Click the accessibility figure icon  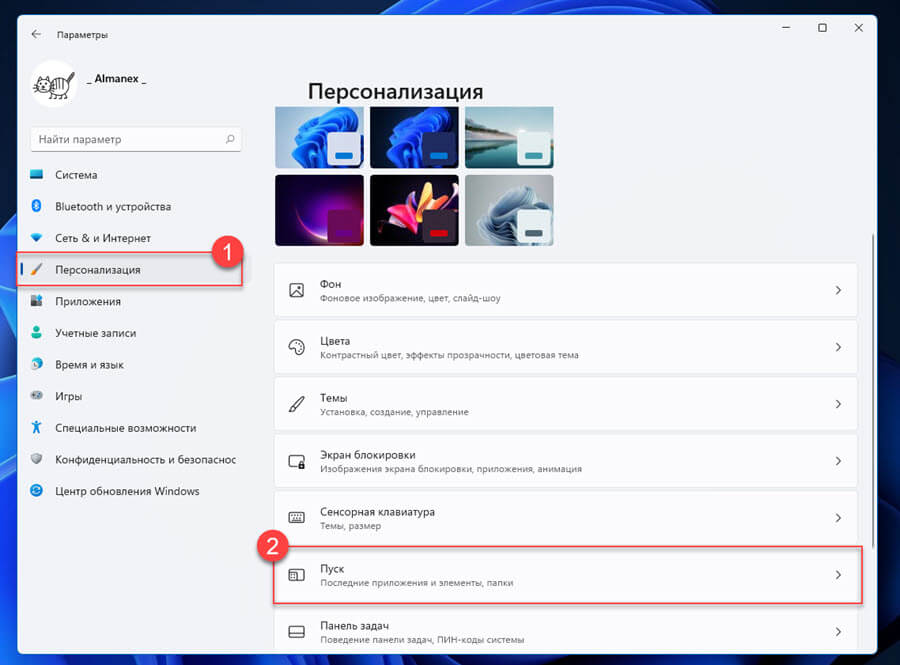click(36, 427)
